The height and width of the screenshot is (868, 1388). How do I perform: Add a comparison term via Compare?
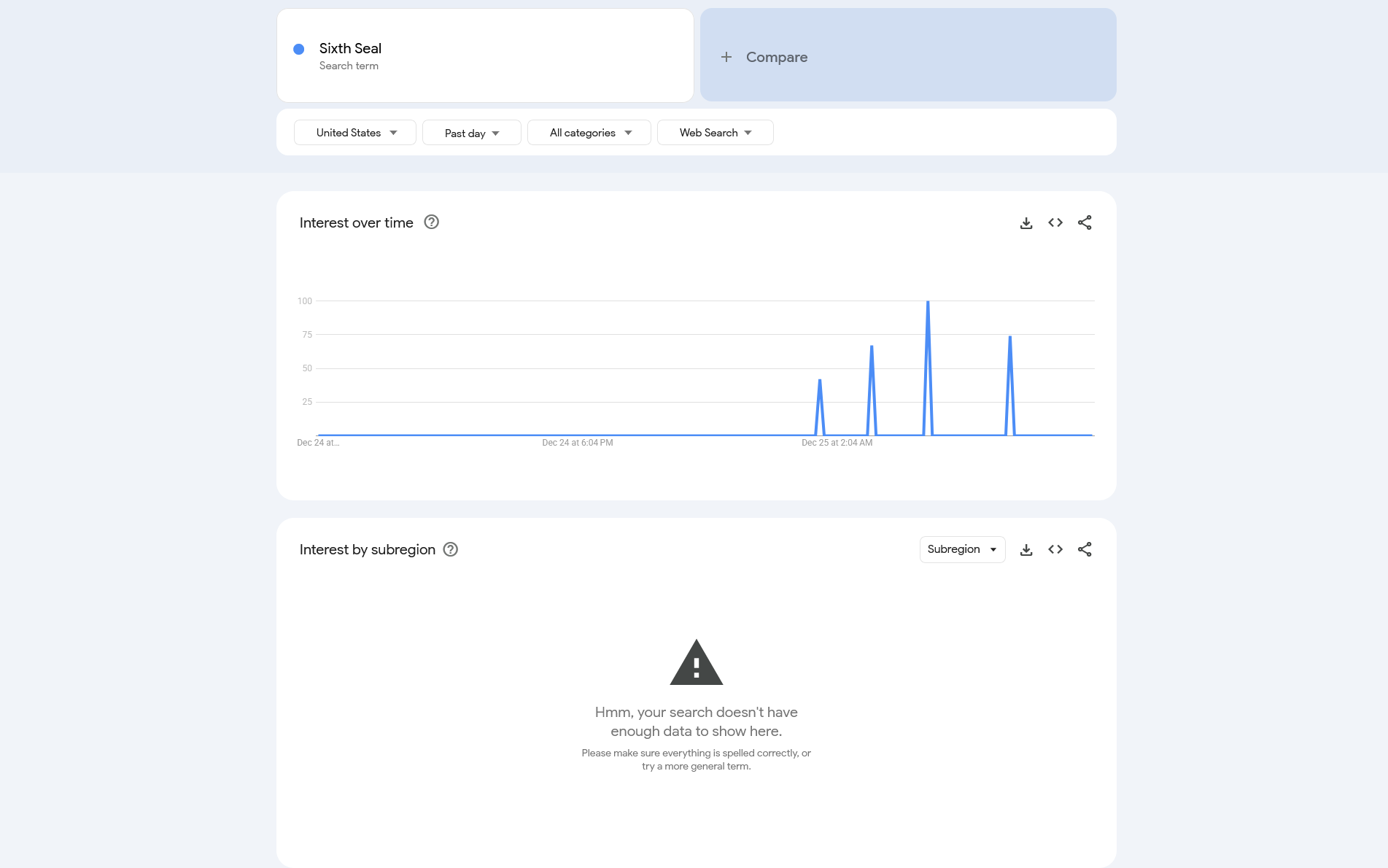tap(908, 55)
